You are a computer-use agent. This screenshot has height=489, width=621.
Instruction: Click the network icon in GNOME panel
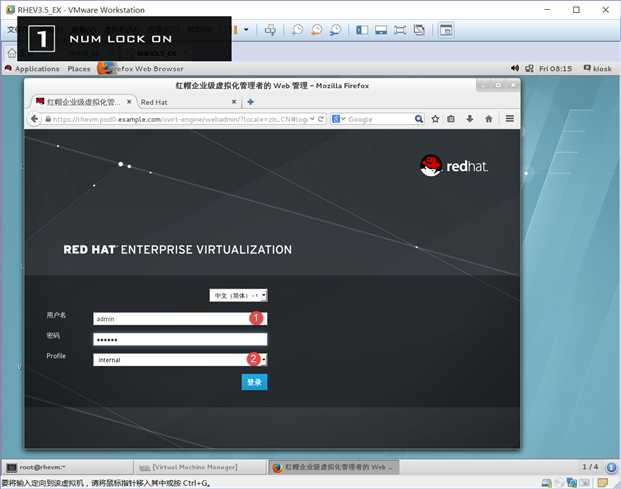pyautogui.click(x=529, y=68)
